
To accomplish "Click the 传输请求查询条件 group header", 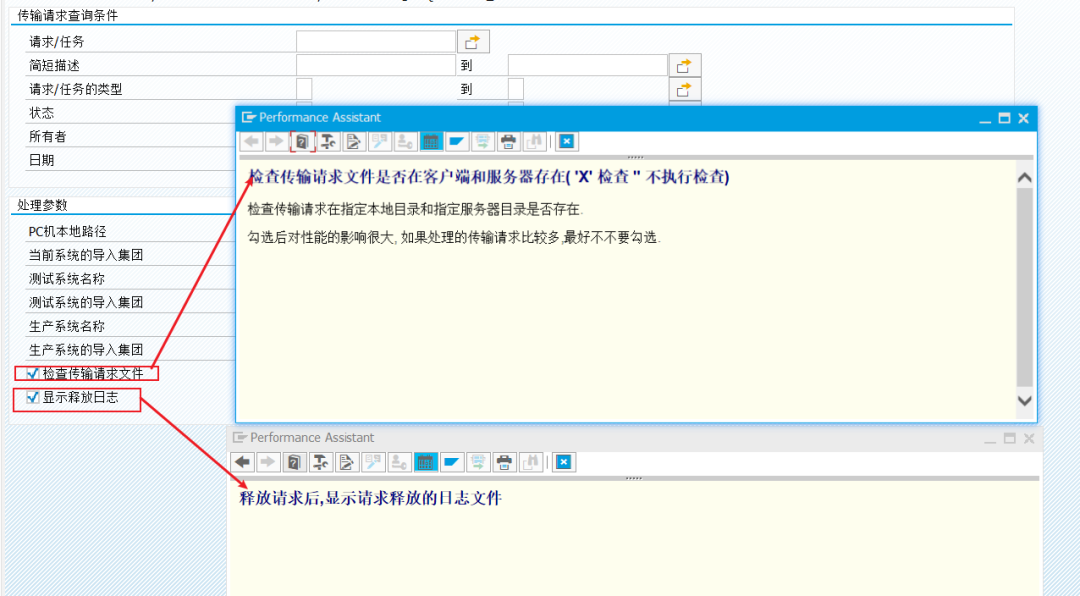I will pos(68,15).
